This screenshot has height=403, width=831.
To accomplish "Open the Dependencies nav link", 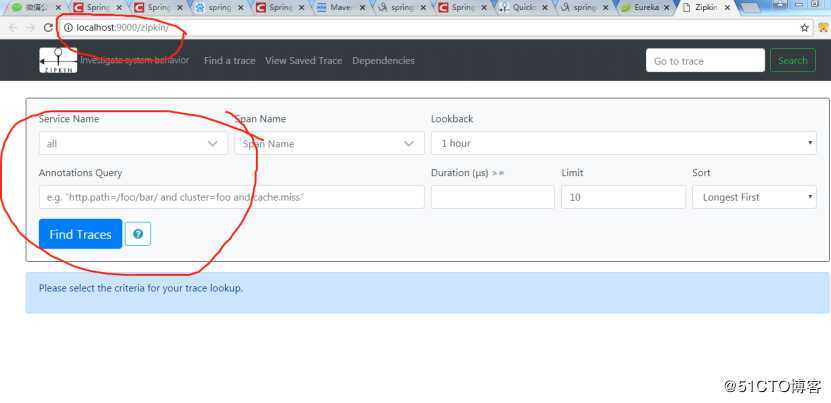I will coord(383,60).
